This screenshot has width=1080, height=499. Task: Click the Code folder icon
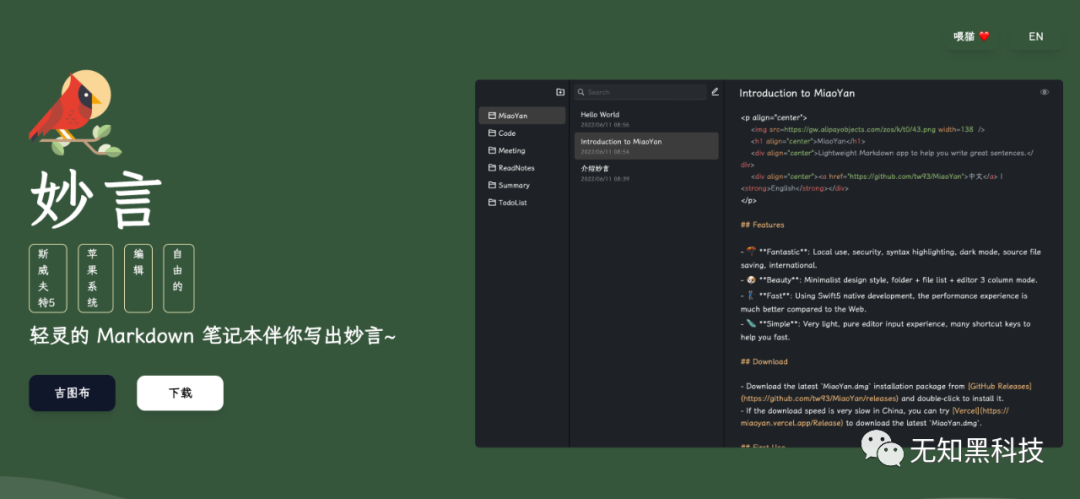point(492,133)
